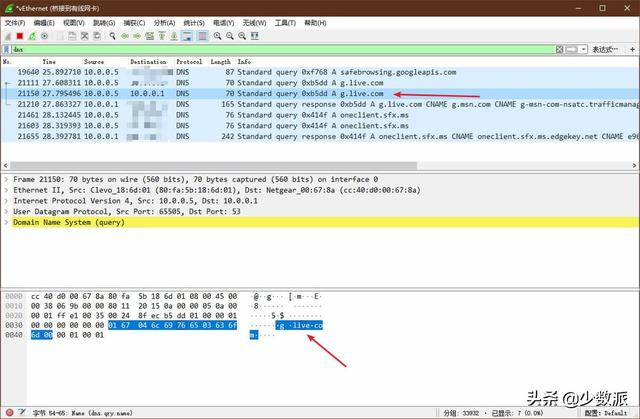Expand the User Datagram Protocol row
The height and width of the screenshot is (419, 640).
[x=6, y=211]
